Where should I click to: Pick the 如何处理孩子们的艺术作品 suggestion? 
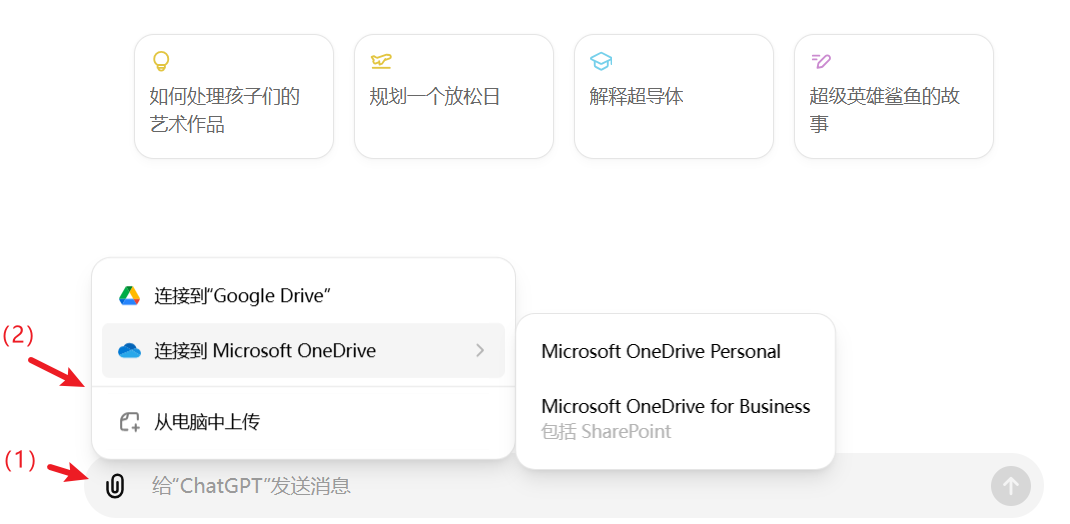[x=233, y=110]
